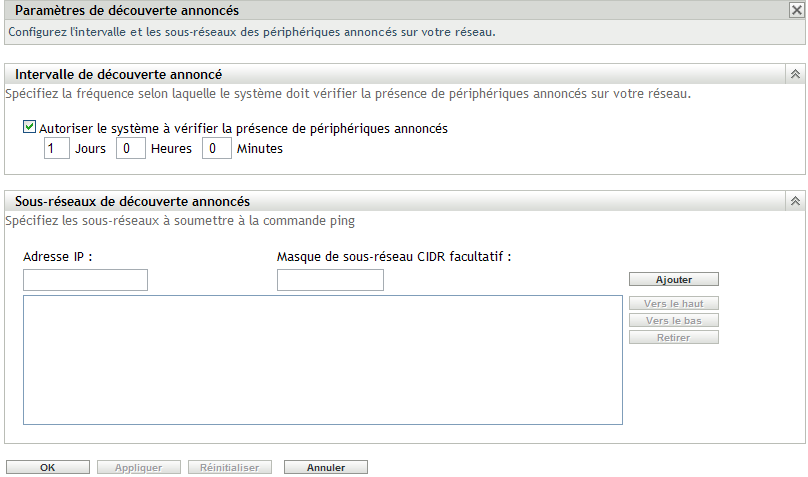
Task: Click the Minutes input field
Action: point(217,149)
